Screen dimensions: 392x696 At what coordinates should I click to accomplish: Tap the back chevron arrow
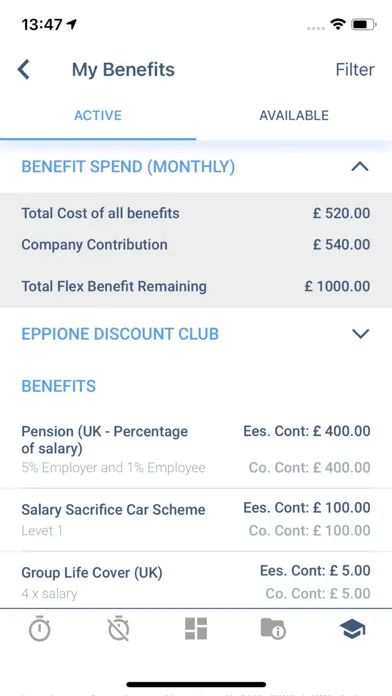24,70
